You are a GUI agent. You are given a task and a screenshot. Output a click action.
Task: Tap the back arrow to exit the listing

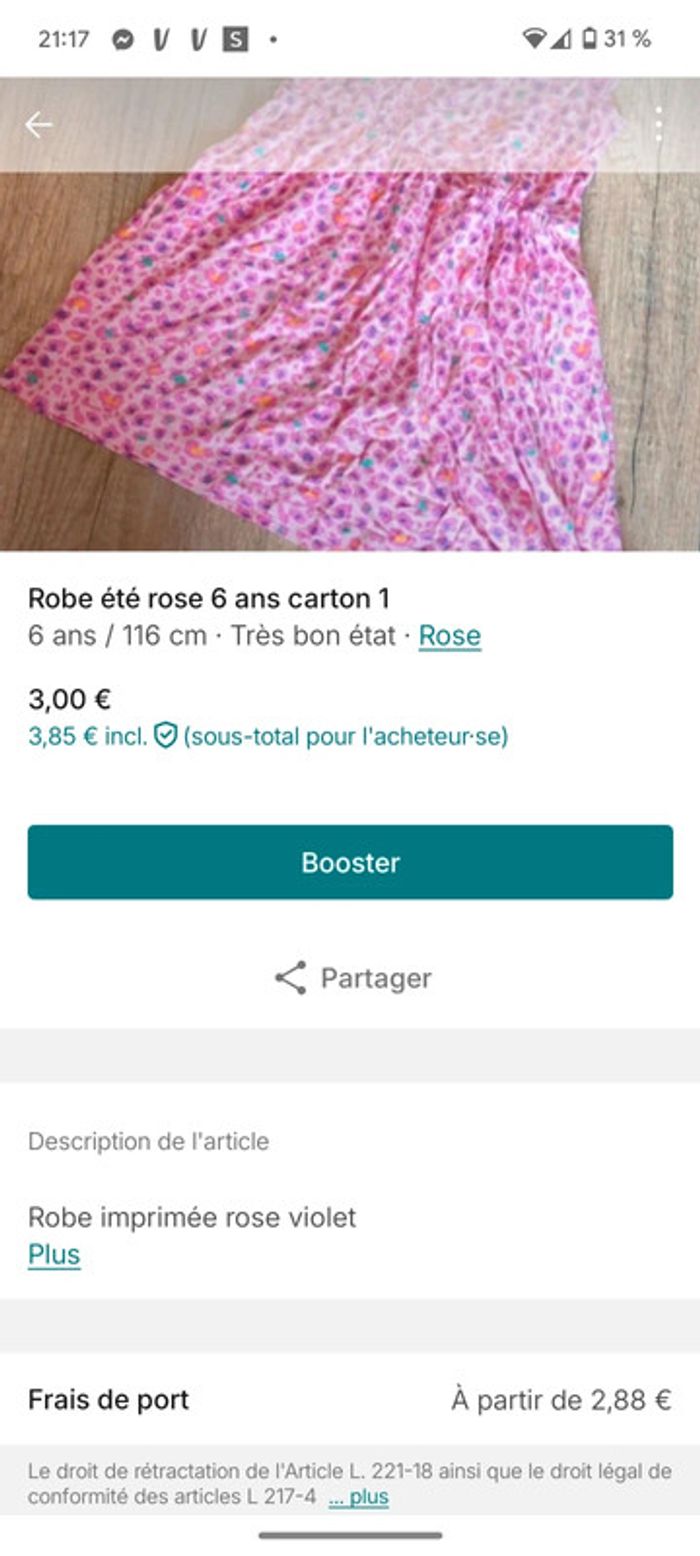click(x=40, y=124)
